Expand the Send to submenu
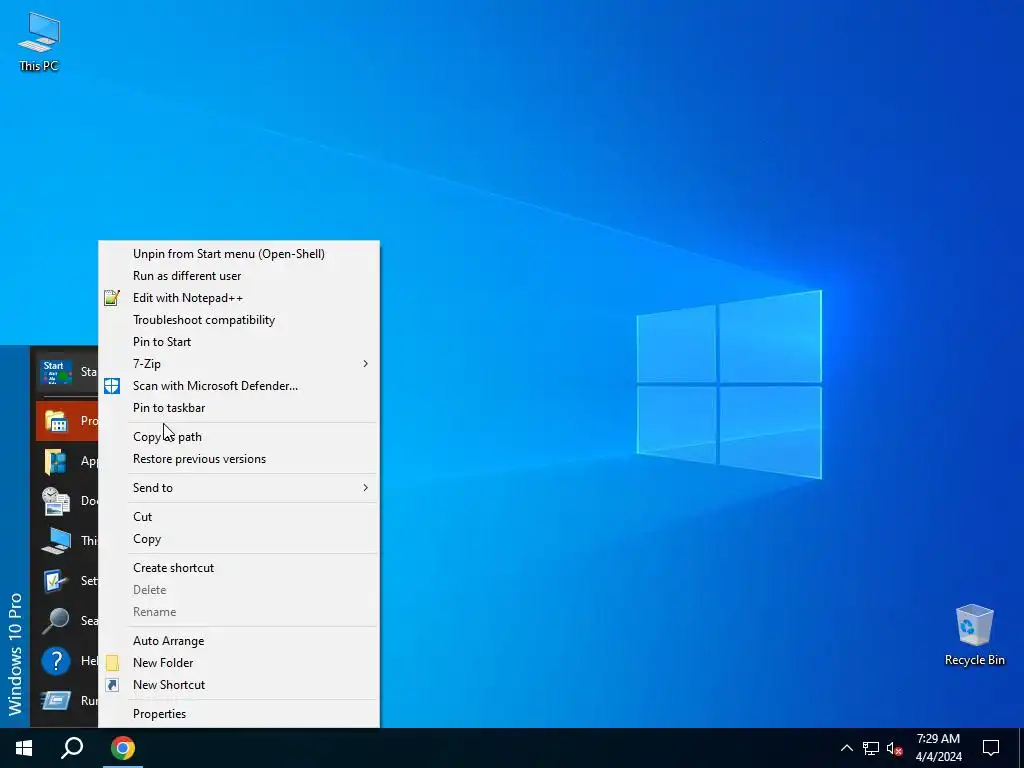The width and height of the screenshot is (1024, 768). point(239,488)
